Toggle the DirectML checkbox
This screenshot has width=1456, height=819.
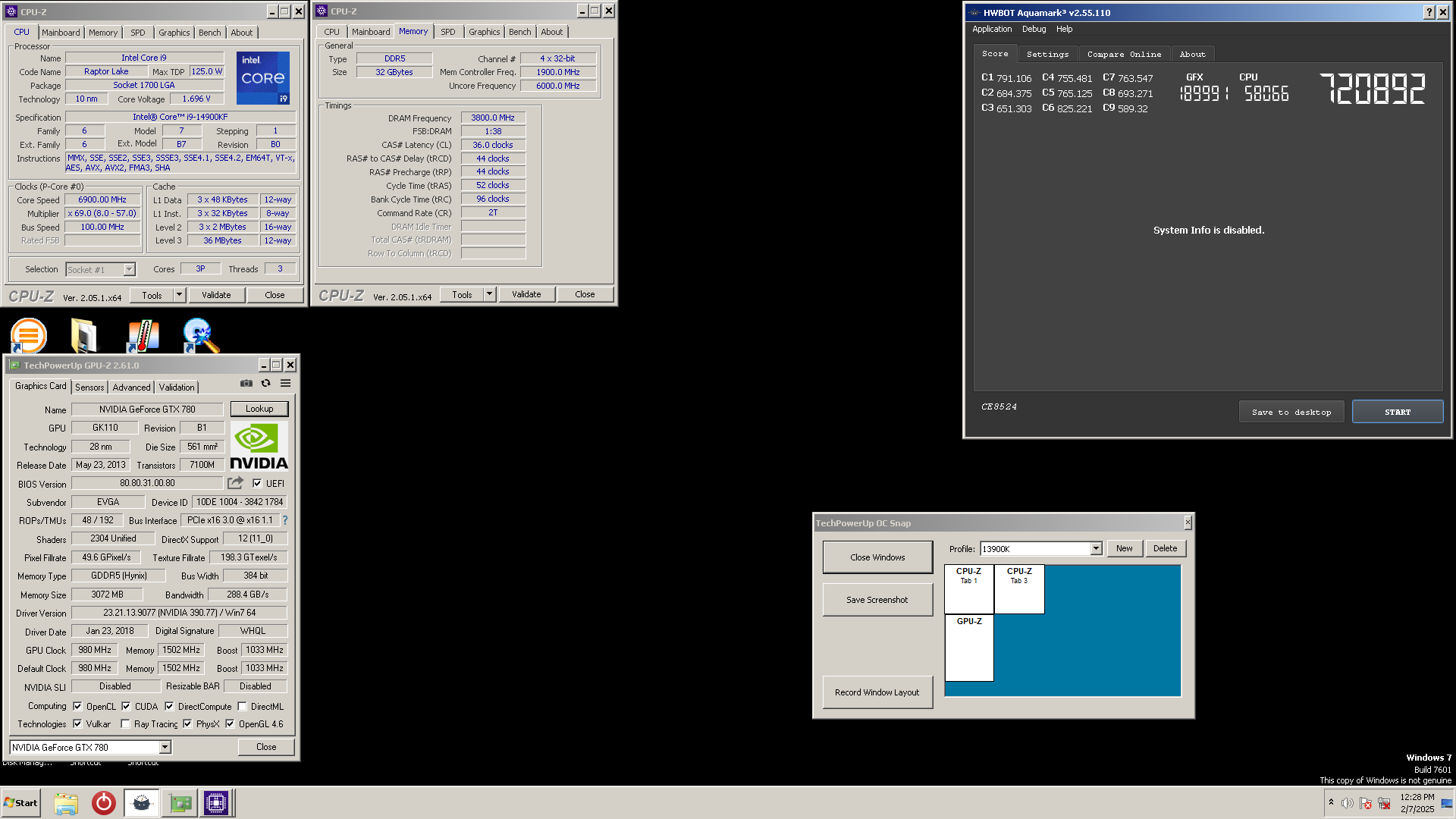(x=242, y=706)
